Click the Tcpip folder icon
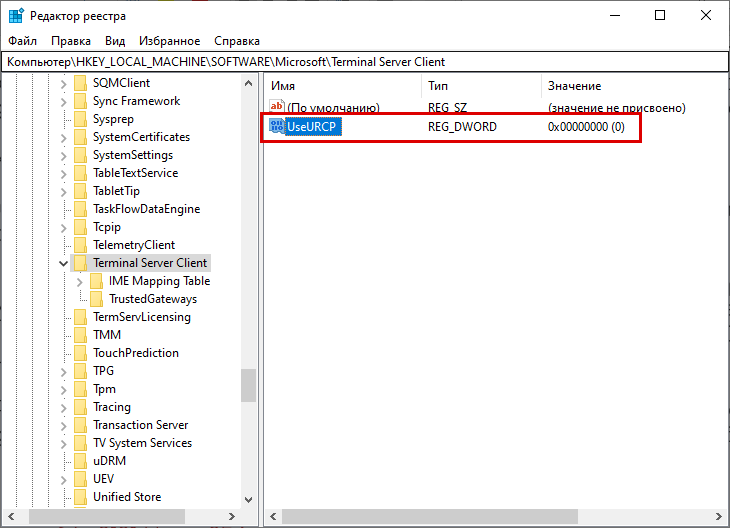Image resolution: width=730 pixels, height=528 pixels. (81, 227)
